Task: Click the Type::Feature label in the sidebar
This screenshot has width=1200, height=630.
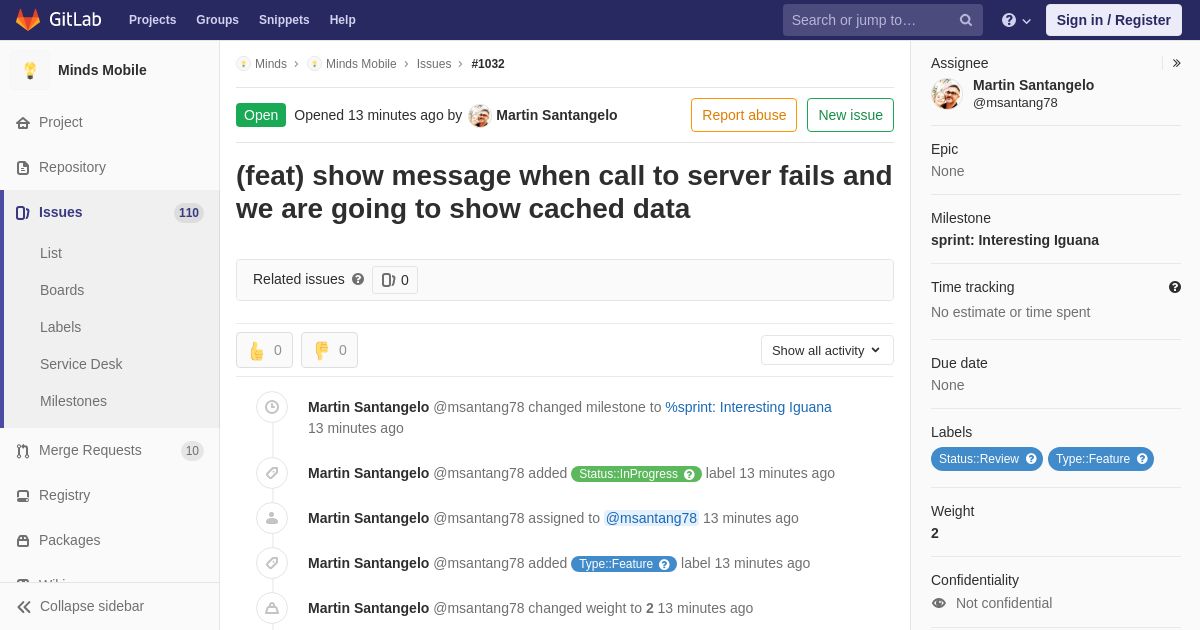Action: click(x=1101, y=459)
